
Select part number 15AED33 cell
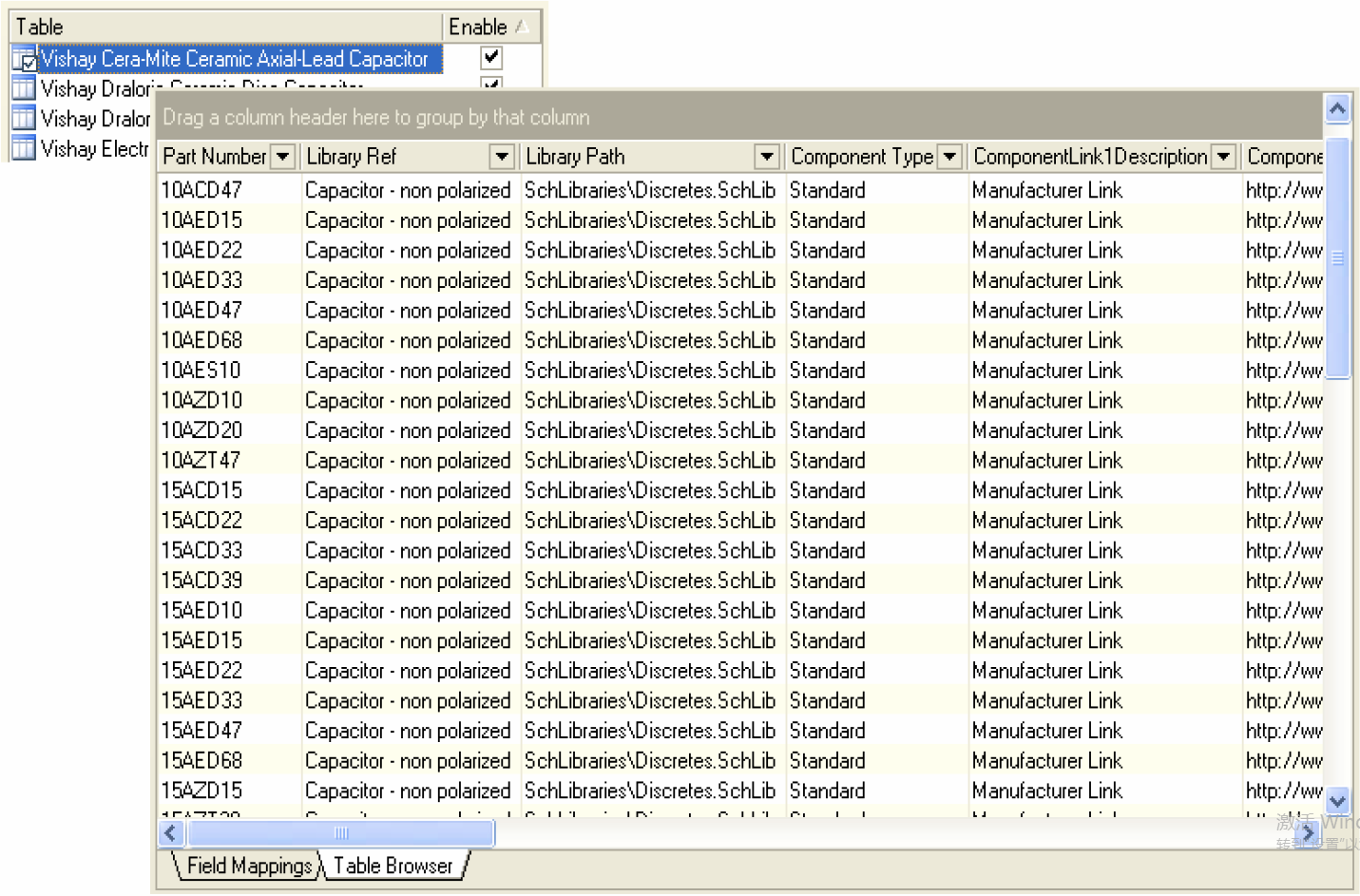pos(229,700)
